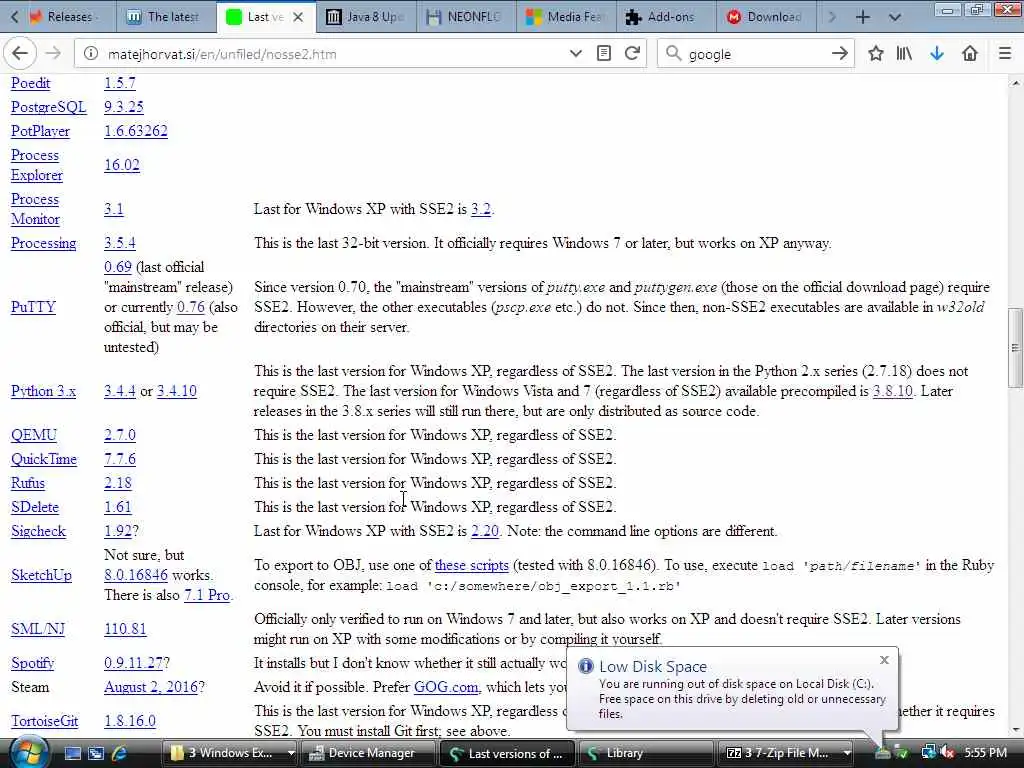This screenshot has width=1024, height=768.
Task: Open Process Explorer 16.02 version link
Action: coord(121,165)
